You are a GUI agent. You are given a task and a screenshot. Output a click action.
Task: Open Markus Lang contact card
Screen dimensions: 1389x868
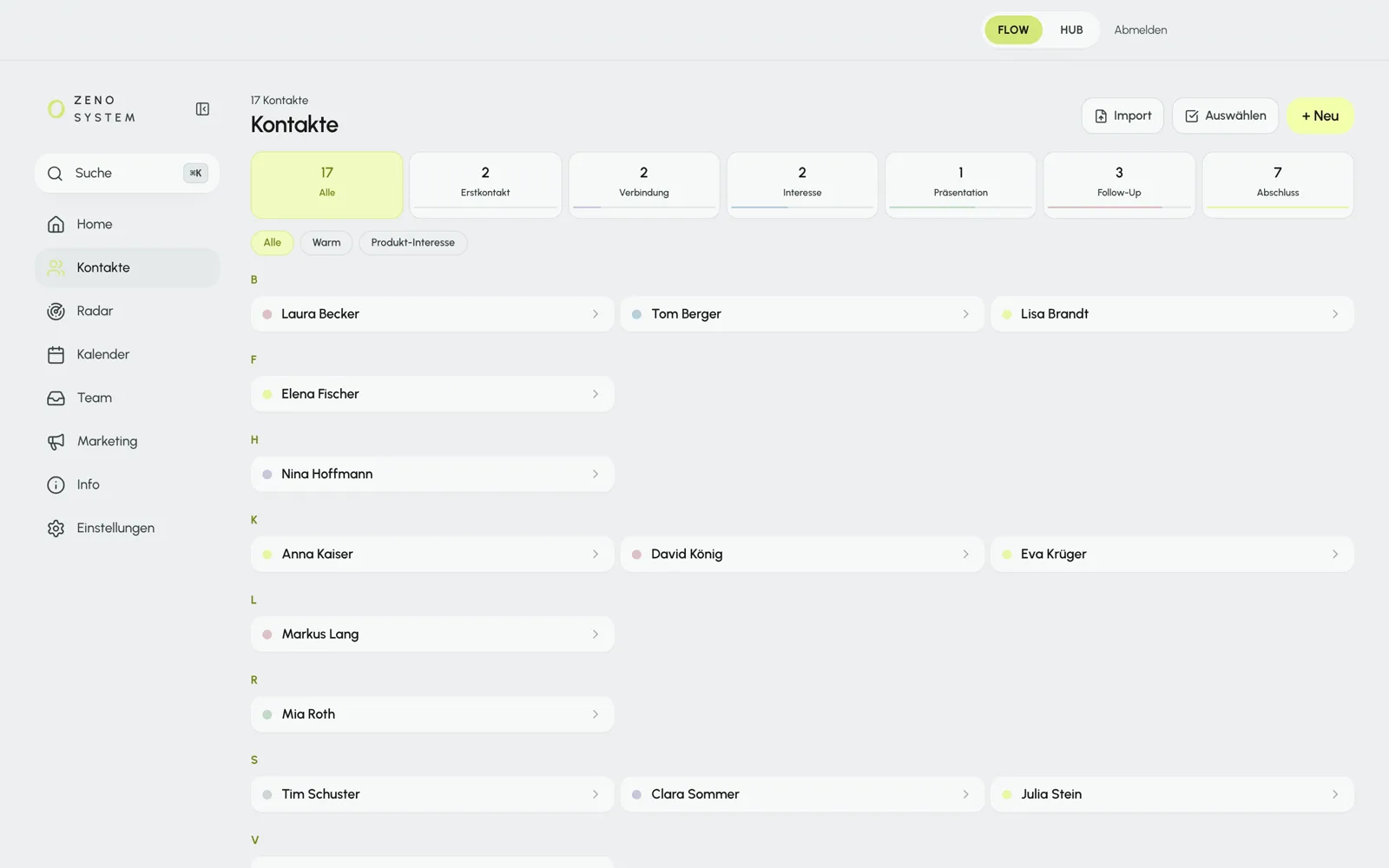coord(432,635)
